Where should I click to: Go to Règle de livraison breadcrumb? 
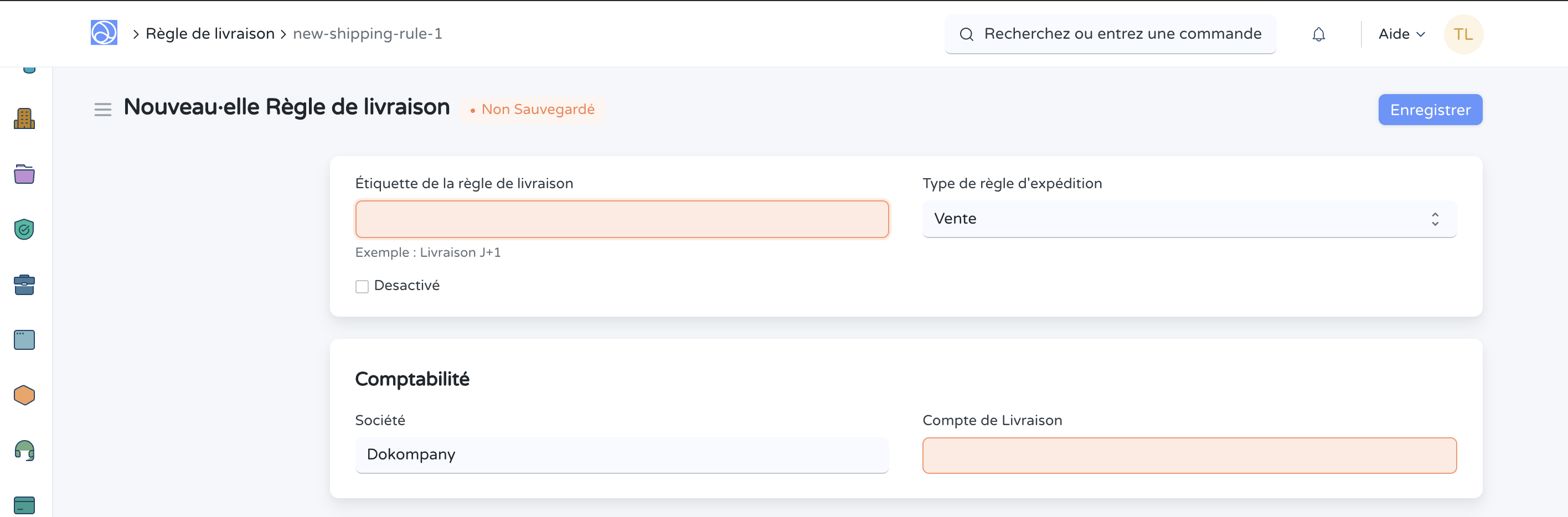(210, 34)
